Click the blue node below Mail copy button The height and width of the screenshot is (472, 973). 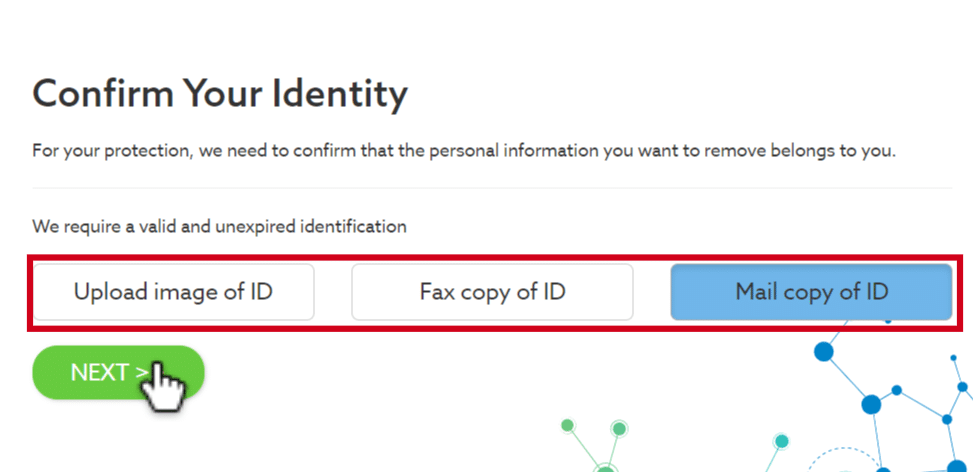point(824,352)
